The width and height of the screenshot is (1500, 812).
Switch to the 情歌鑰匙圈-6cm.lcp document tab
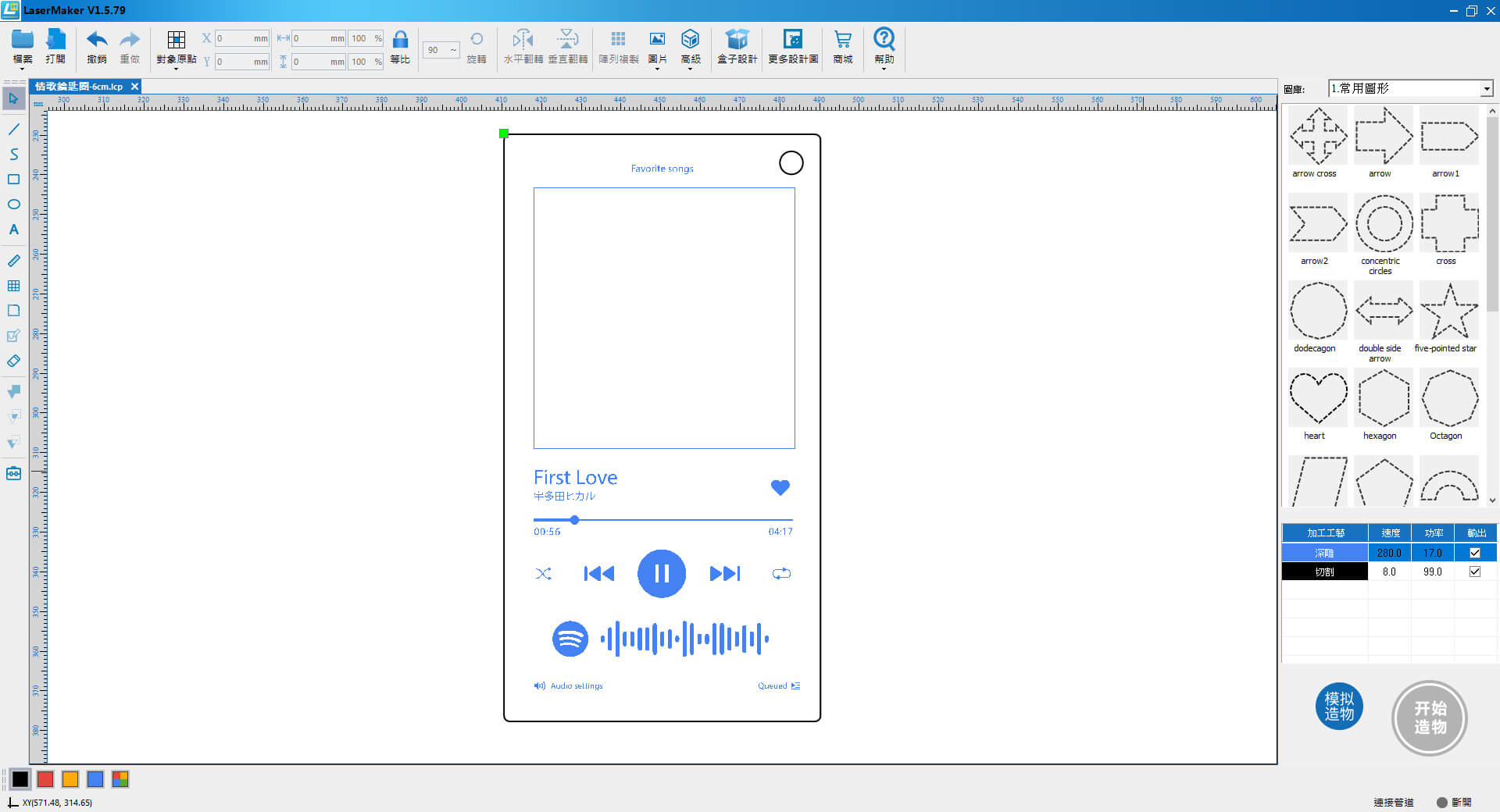pyautogui.click(x=79, y=87)
